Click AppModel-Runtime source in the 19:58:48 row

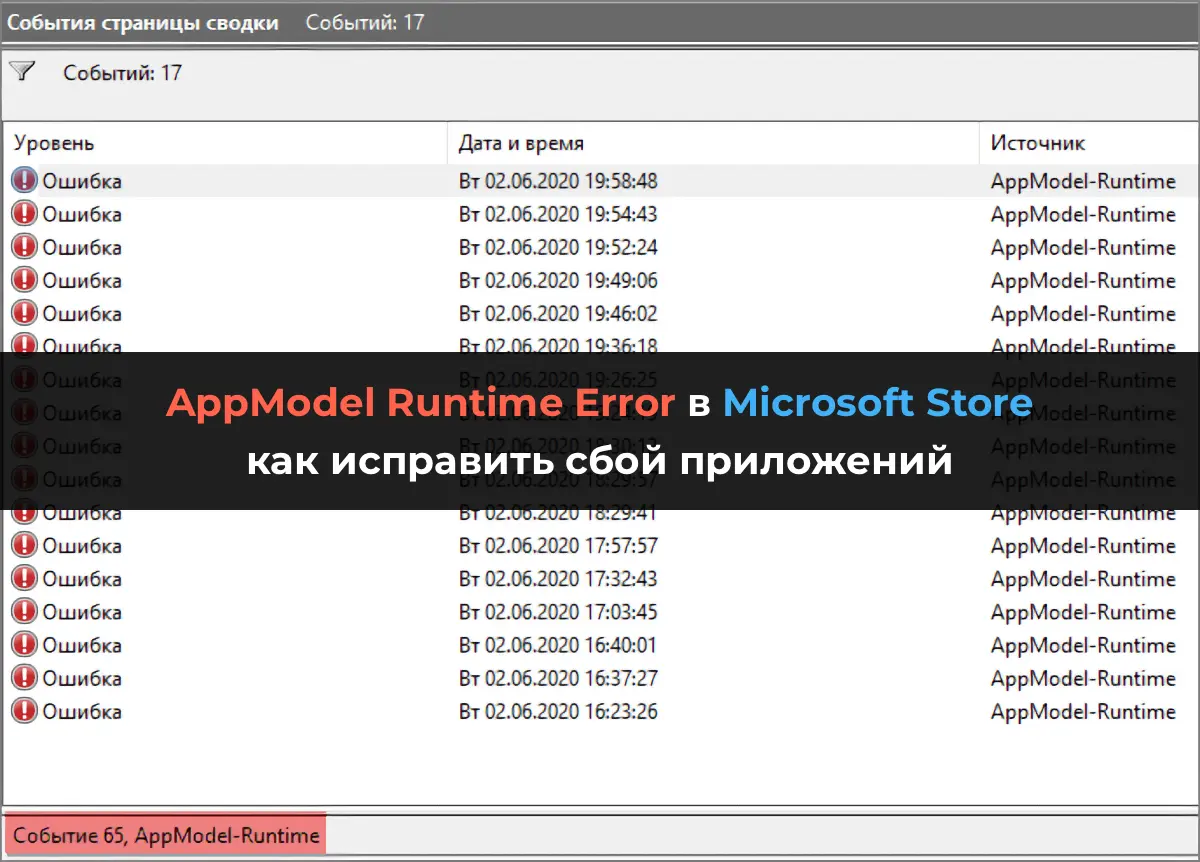(x=1082, y=181)
